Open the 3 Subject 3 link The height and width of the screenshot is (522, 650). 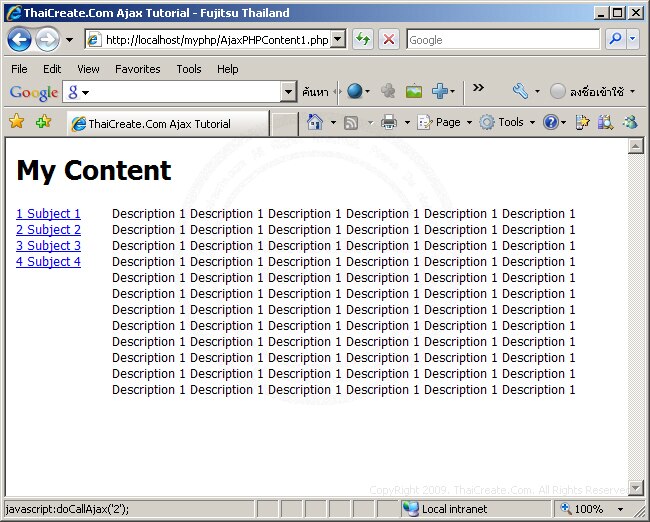click(x=49, y=245)
